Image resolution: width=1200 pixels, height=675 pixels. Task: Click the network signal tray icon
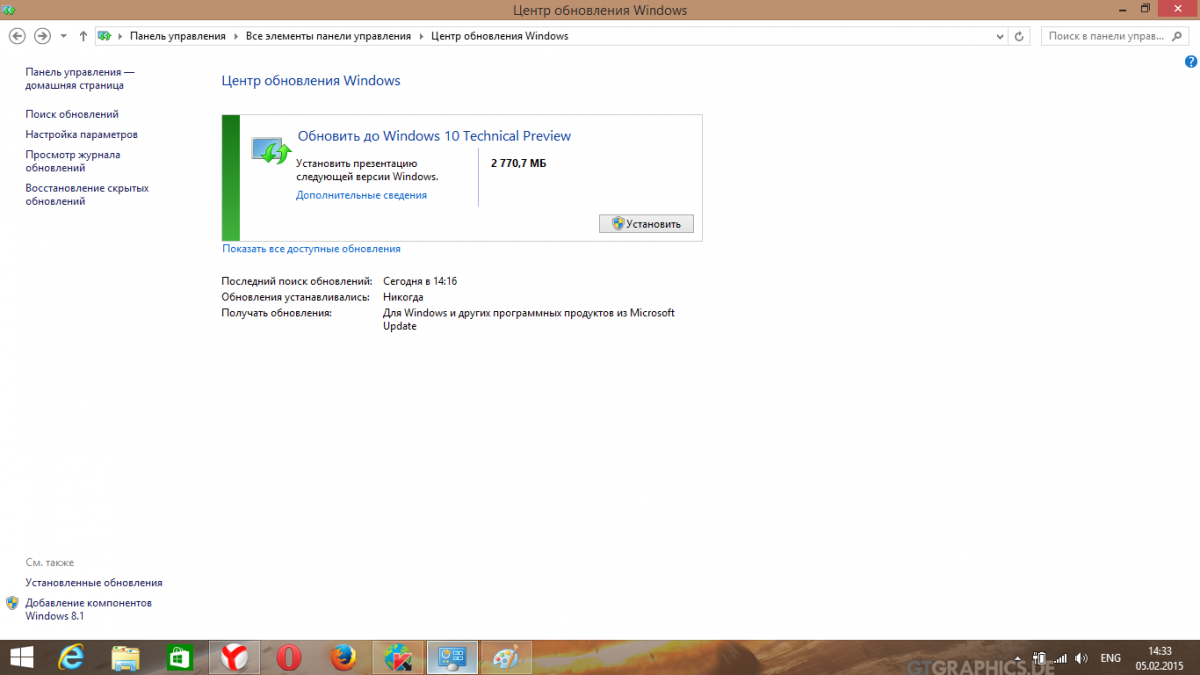click(x=1061, y=658)
